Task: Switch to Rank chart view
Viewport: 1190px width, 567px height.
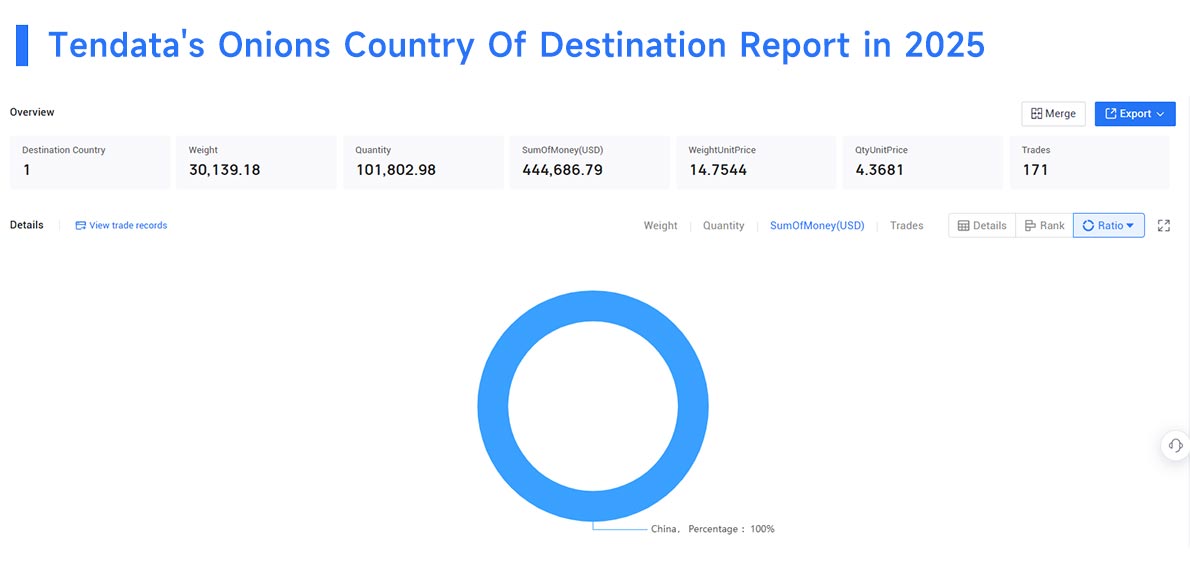Action: [1044, 225]
